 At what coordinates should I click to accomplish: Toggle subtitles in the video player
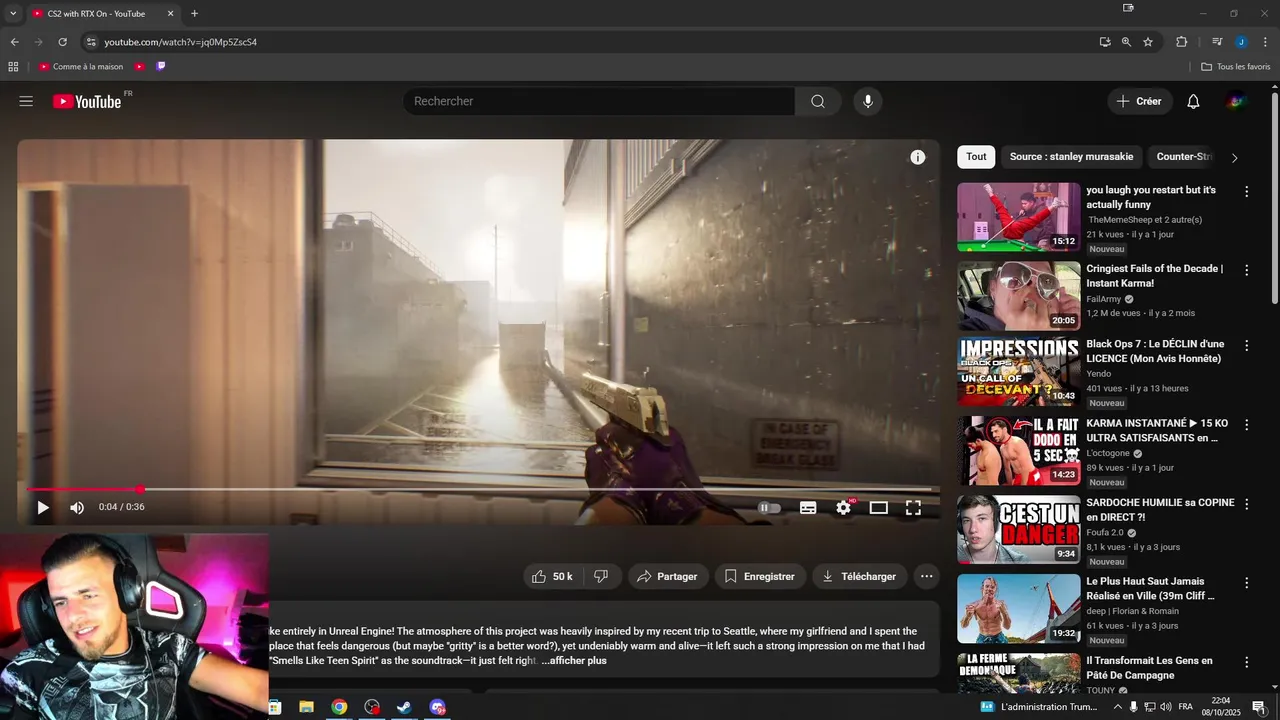pos(808,508)
